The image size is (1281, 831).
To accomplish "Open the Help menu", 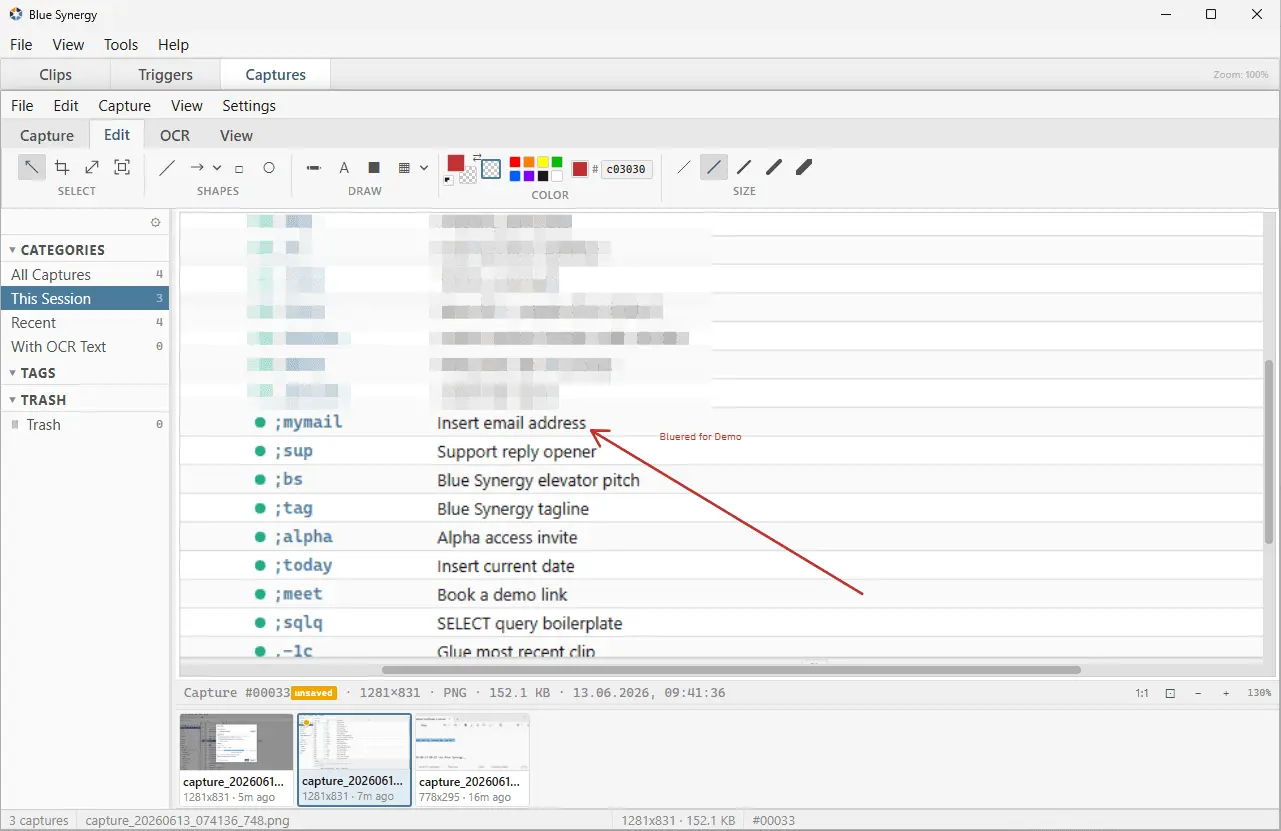I will (173, 45).
